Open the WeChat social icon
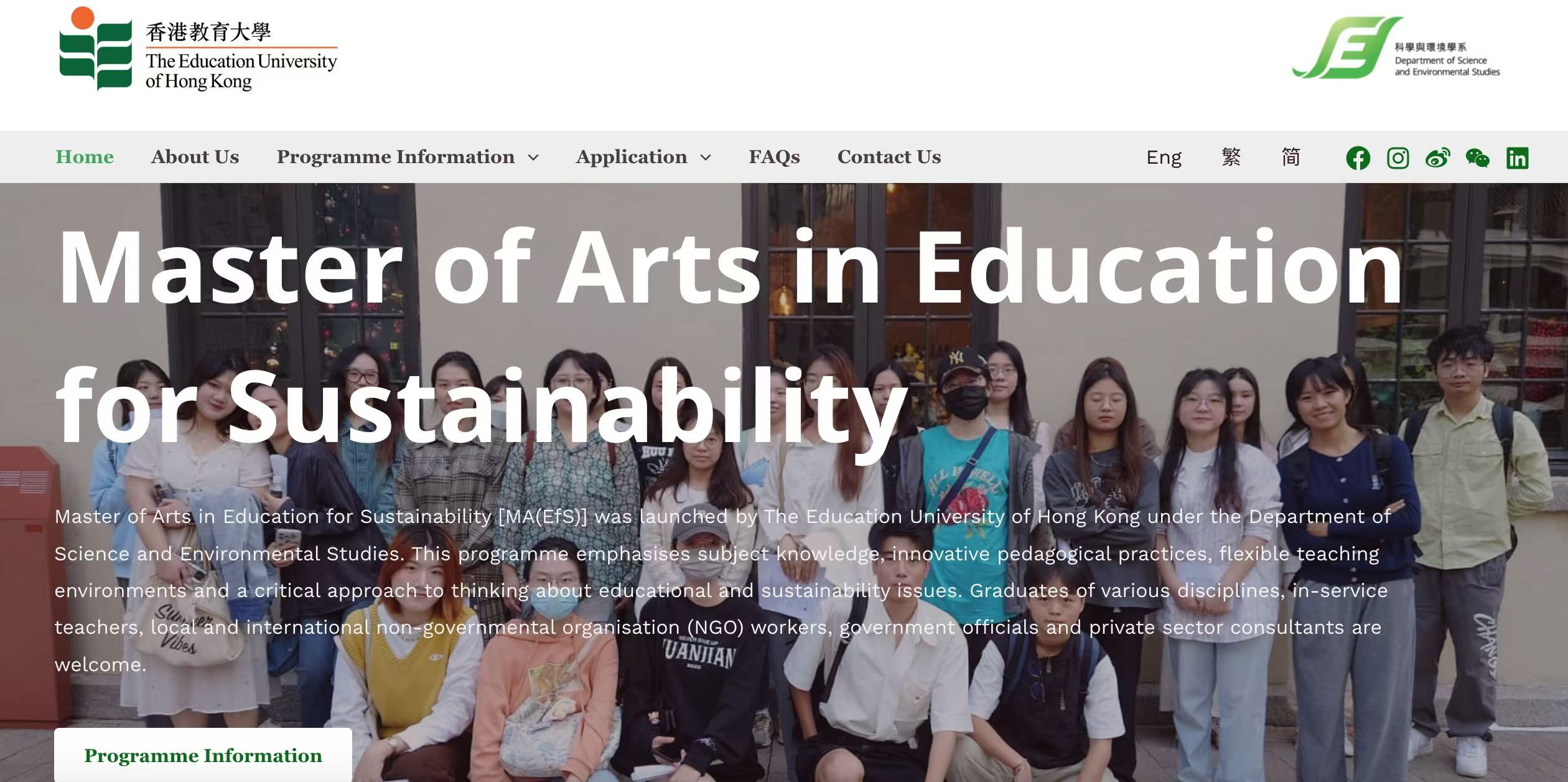 (1477, 158)
